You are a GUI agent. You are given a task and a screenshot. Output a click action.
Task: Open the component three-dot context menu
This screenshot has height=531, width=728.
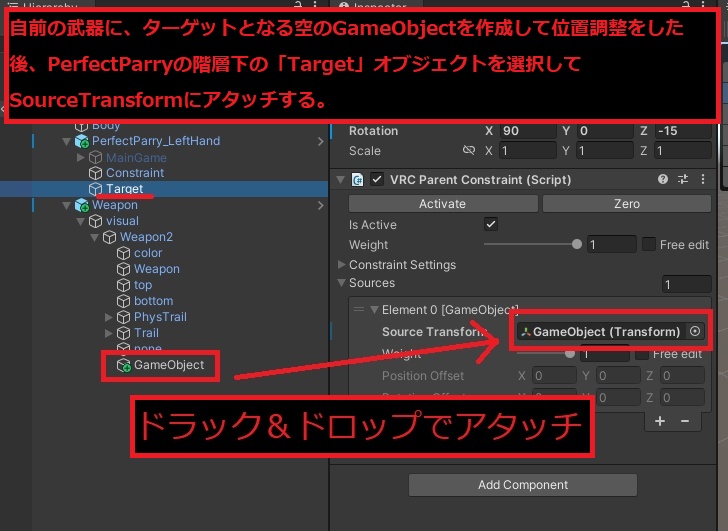pos(703,179)
